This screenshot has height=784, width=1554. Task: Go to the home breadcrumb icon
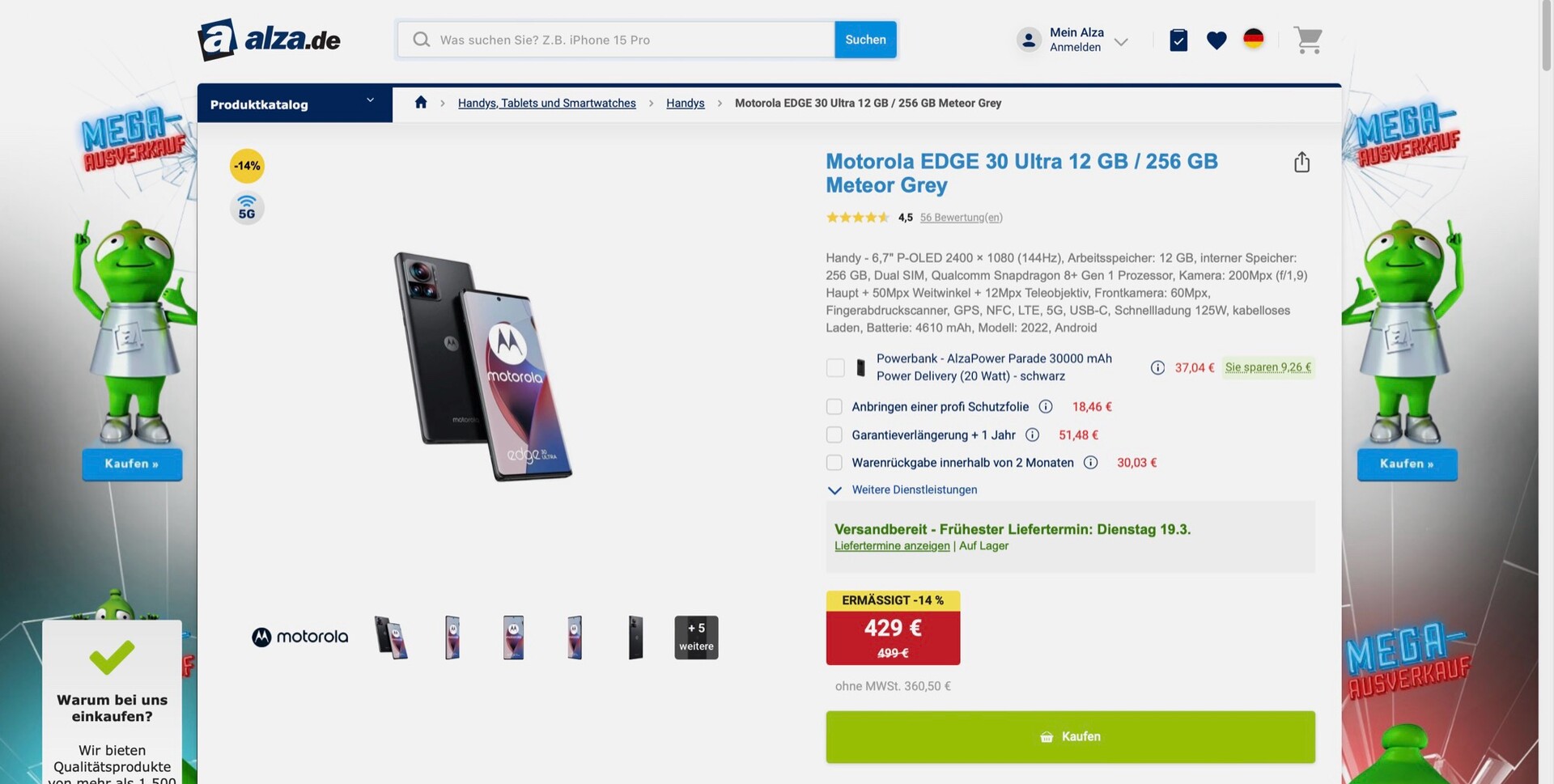point(421,103)
